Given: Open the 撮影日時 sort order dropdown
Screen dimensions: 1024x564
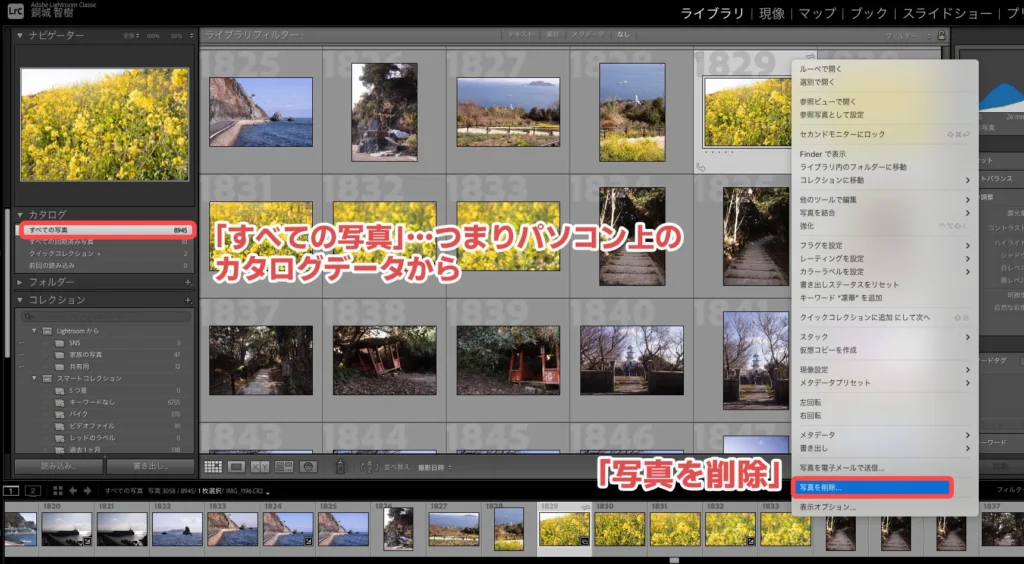Looking at the screenshot, I should click(435, 466).
